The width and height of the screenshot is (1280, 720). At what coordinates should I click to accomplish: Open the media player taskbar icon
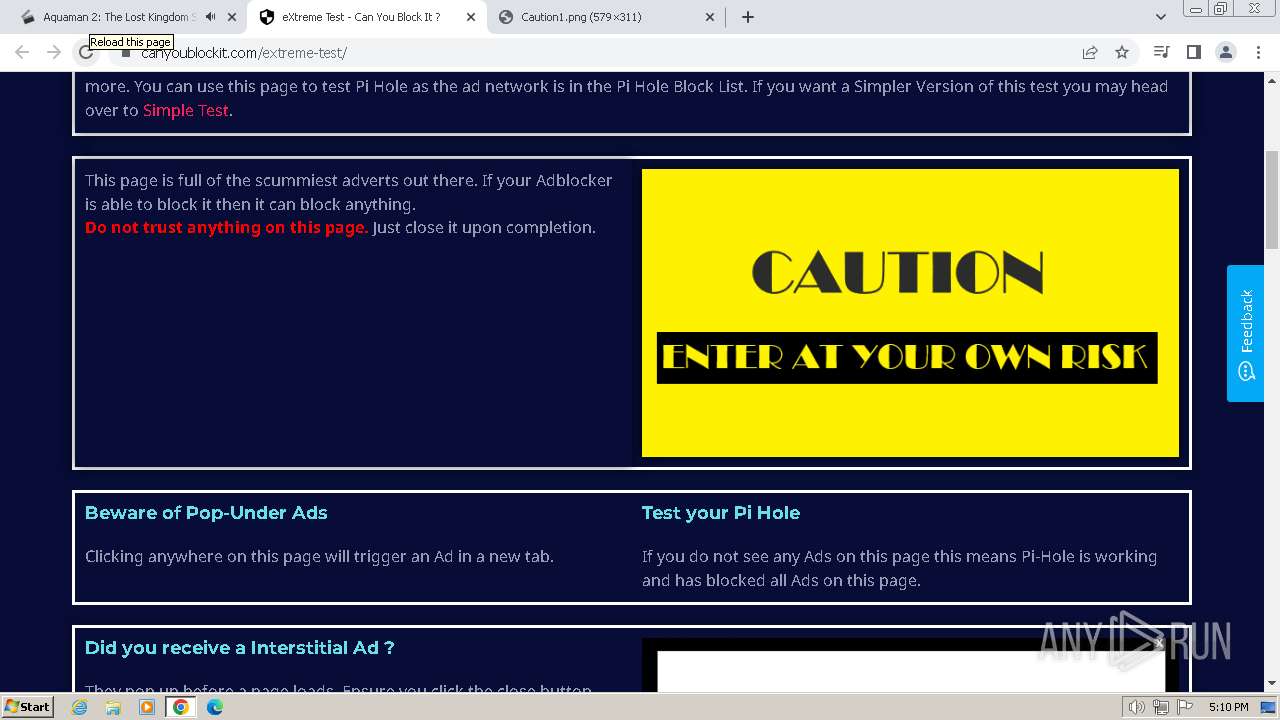[147, 707]
